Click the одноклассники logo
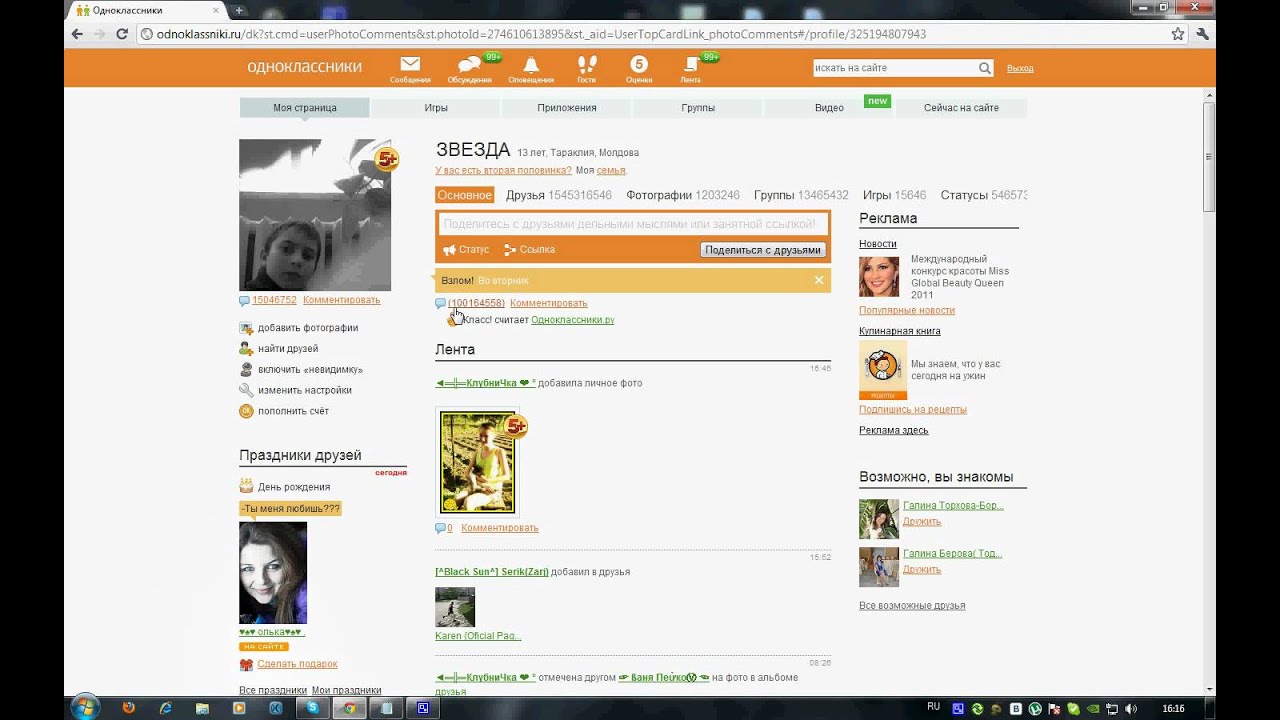The image size is (1280, 720). click(305, 67)
